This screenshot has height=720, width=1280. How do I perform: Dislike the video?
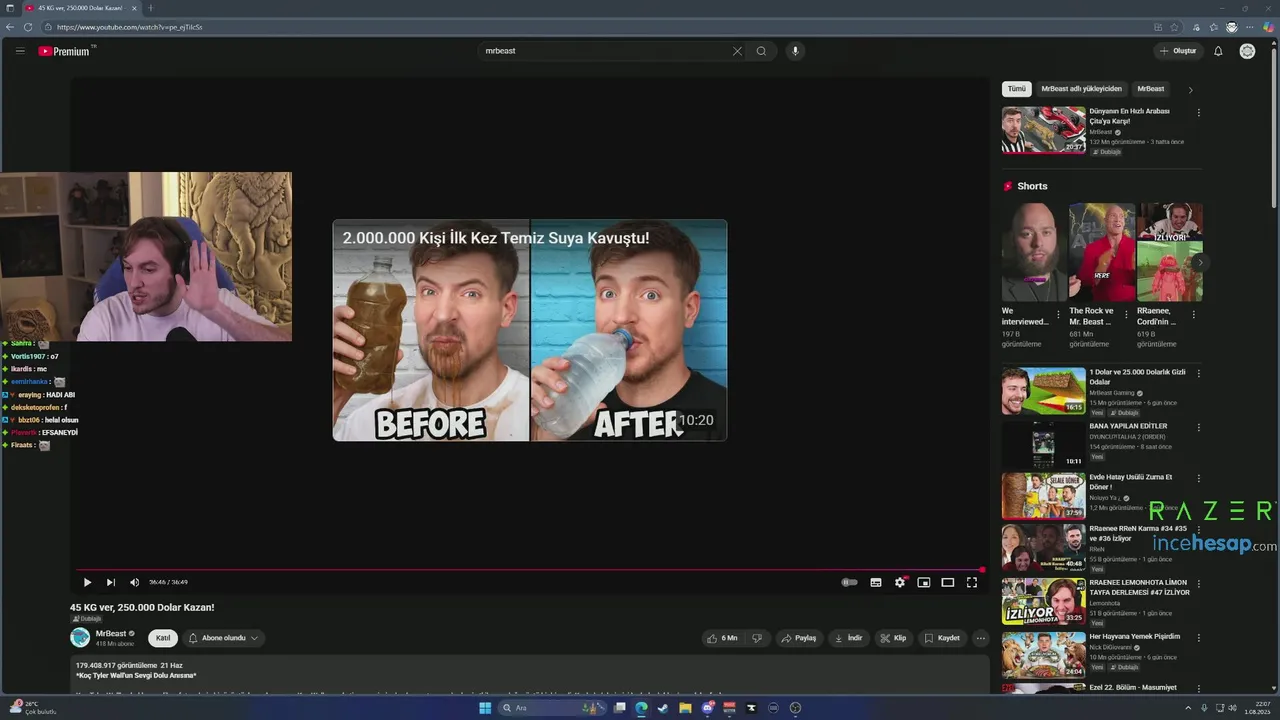[757, 638]
